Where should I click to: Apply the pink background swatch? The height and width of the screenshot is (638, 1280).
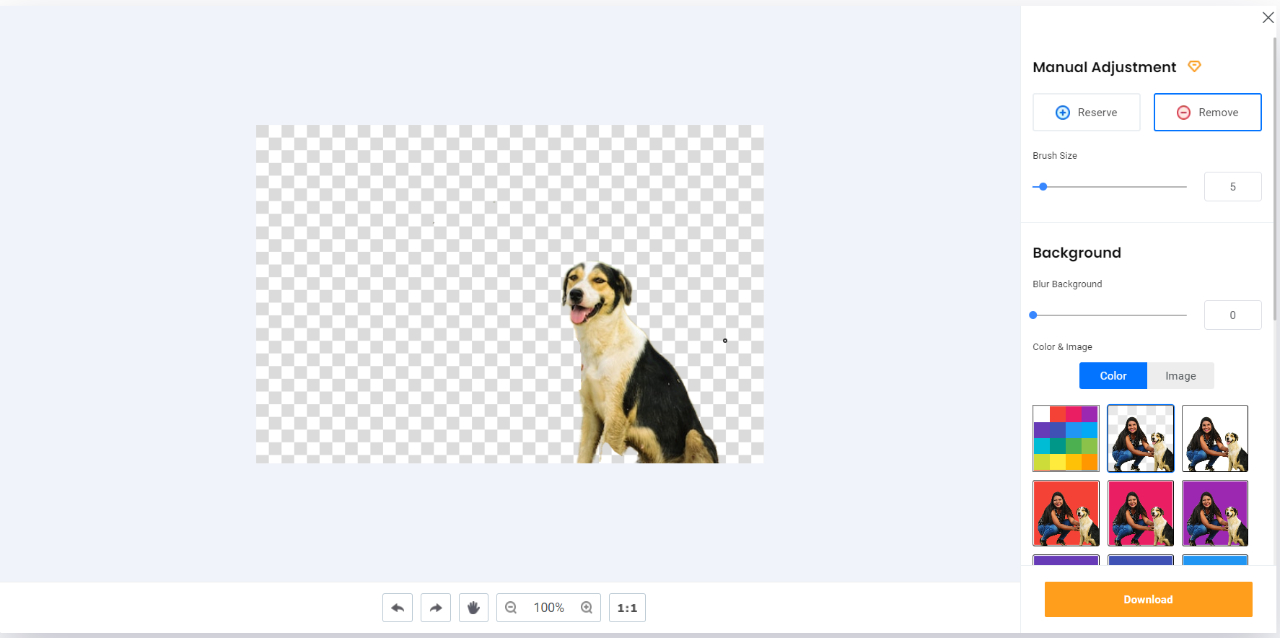pos(1141,513)
